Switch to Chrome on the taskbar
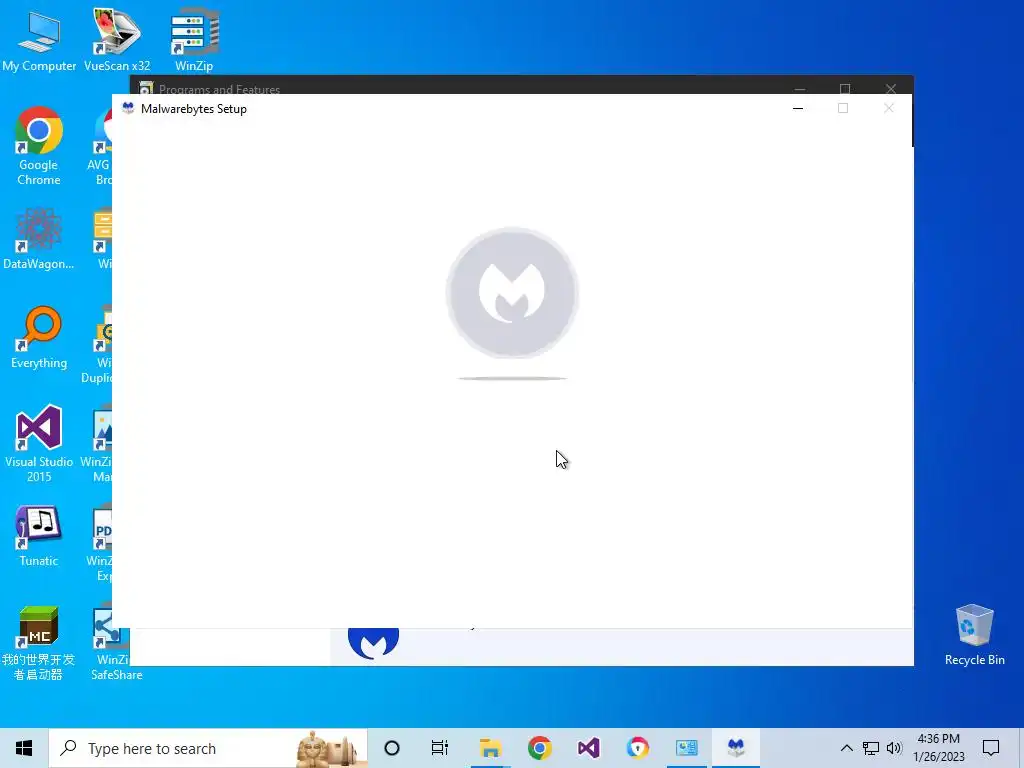The height and width of the screenshot is (768, 1024). [539, 748]
